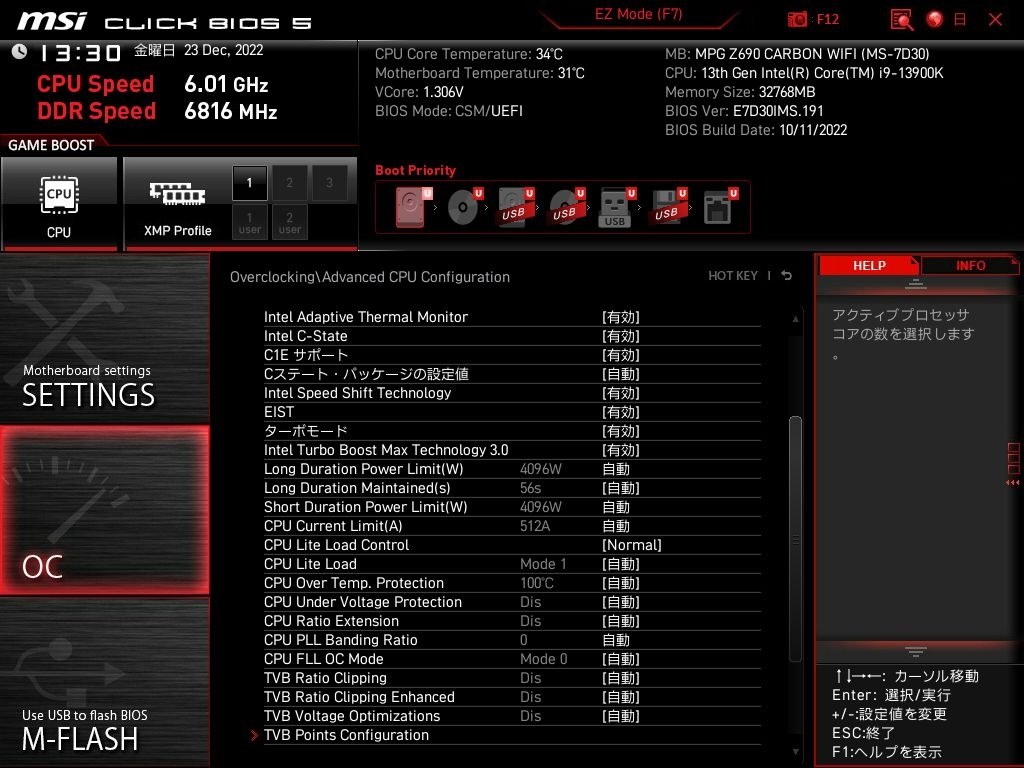Open the GAME BOOST tab label

(51, 146)
